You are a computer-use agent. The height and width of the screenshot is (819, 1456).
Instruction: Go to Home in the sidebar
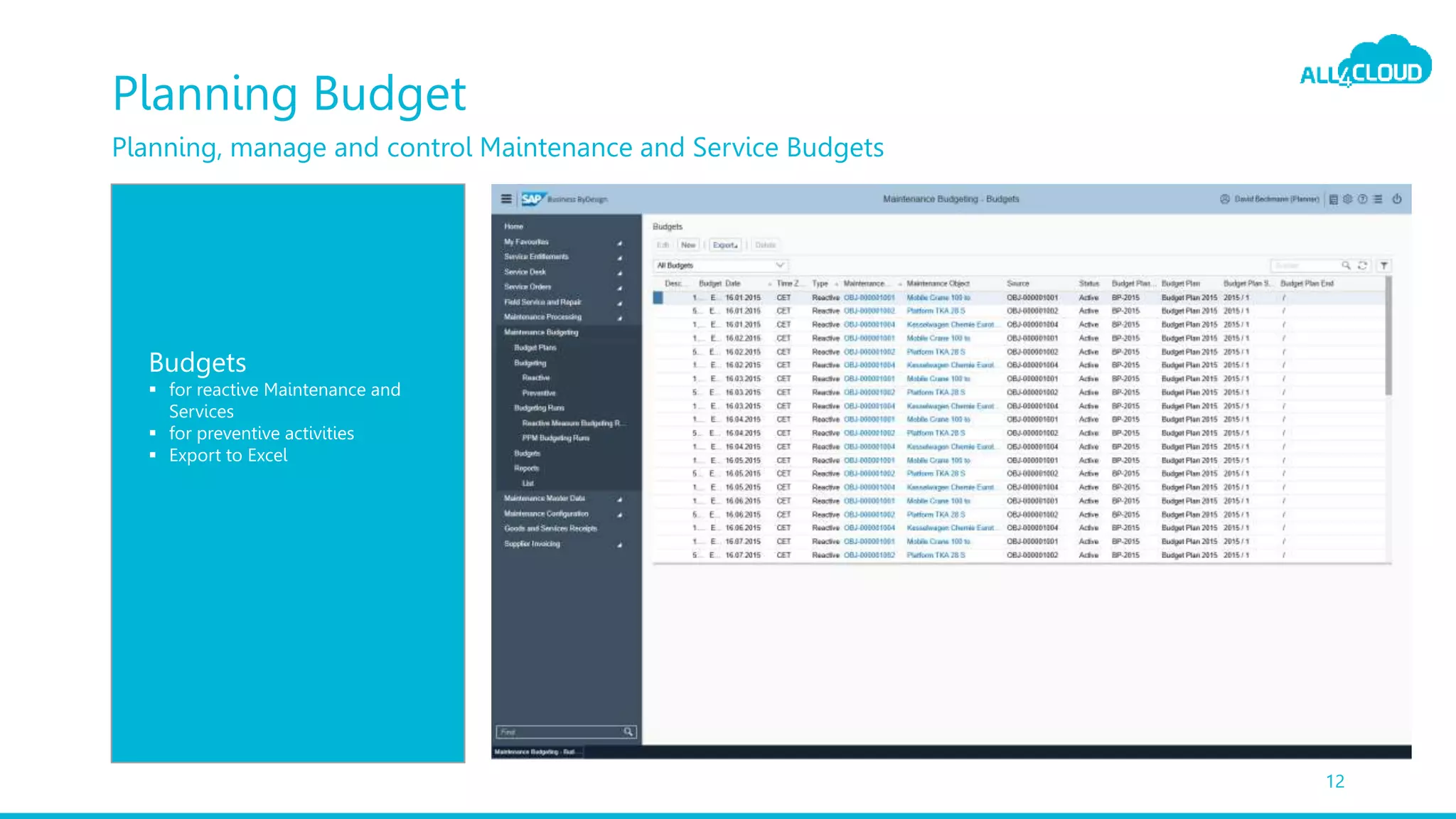[514, 227]
